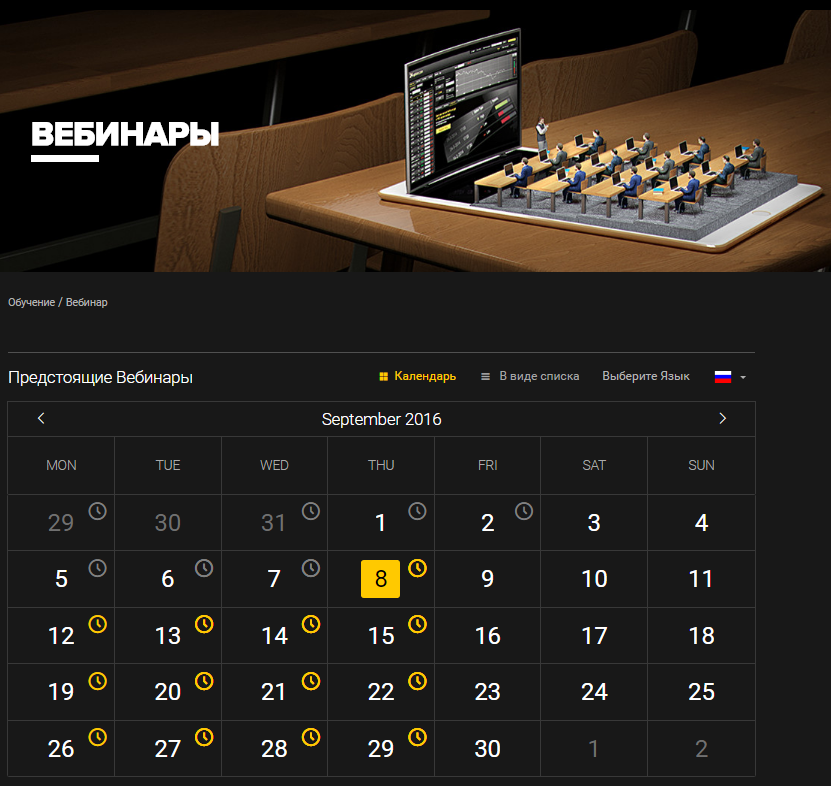Open the webinar clock icon on September 15
This screenshot has height=786, width=831.
[x=418, y=624]
